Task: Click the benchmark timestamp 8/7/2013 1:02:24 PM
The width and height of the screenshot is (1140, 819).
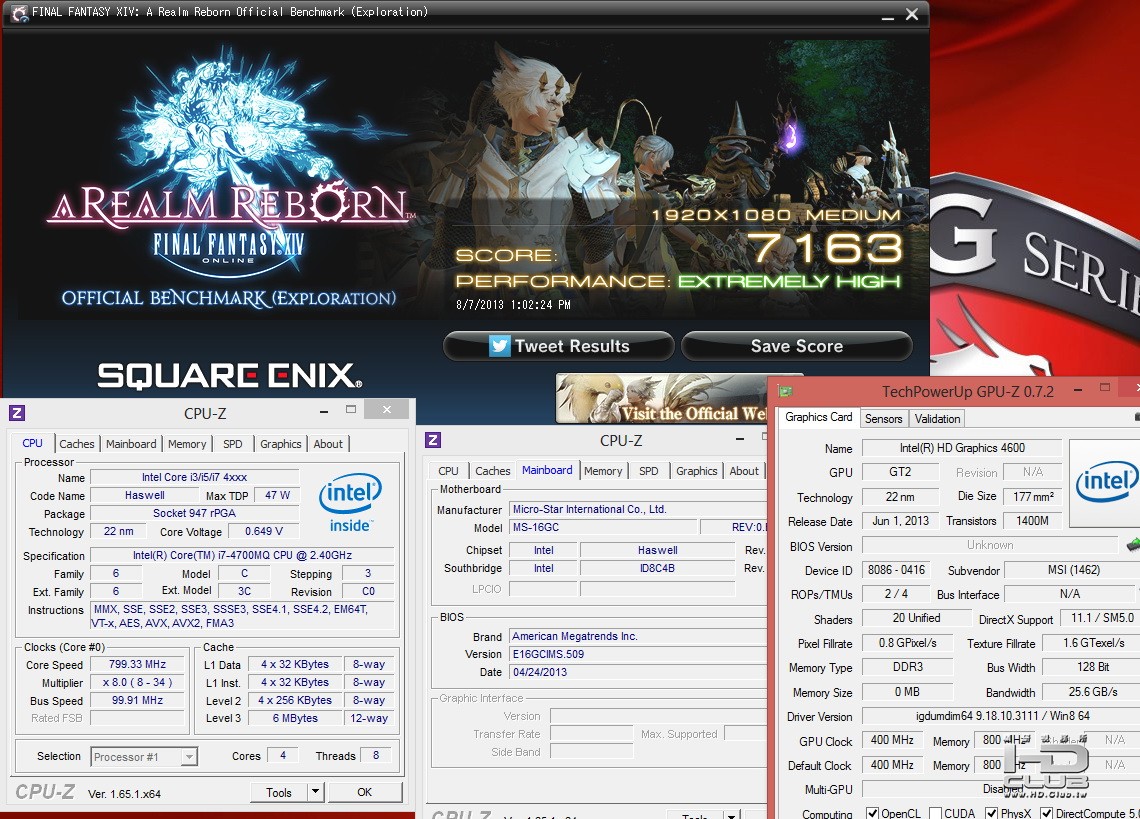Action: click(x=513, y=305)
